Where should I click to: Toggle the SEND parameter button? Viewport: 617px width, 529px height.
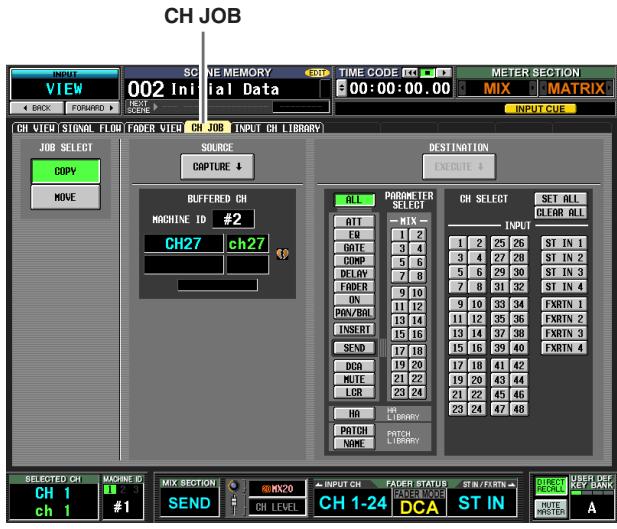[354, 348]
